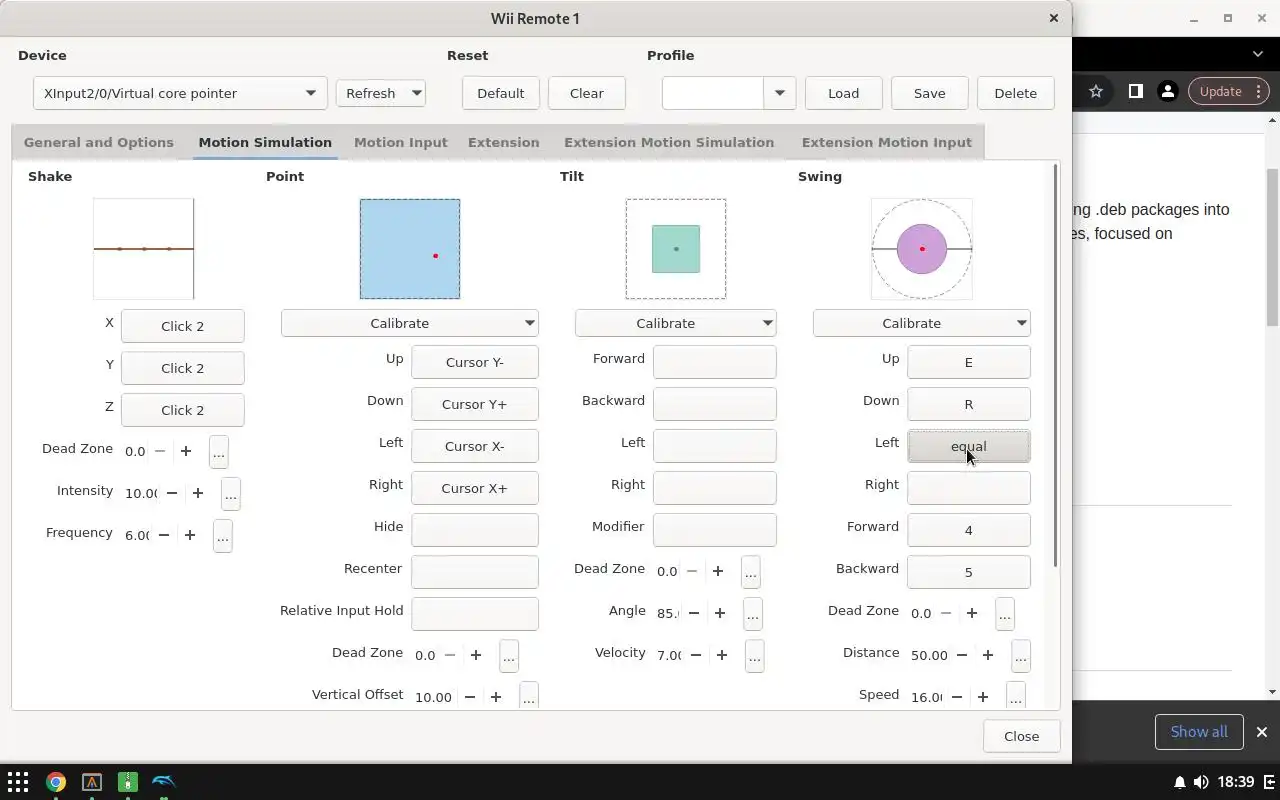This screenshot has width=1280, height=800.
Task: Open the Point Dead Zone advanced settings button
Action: (x=509, y=655)
